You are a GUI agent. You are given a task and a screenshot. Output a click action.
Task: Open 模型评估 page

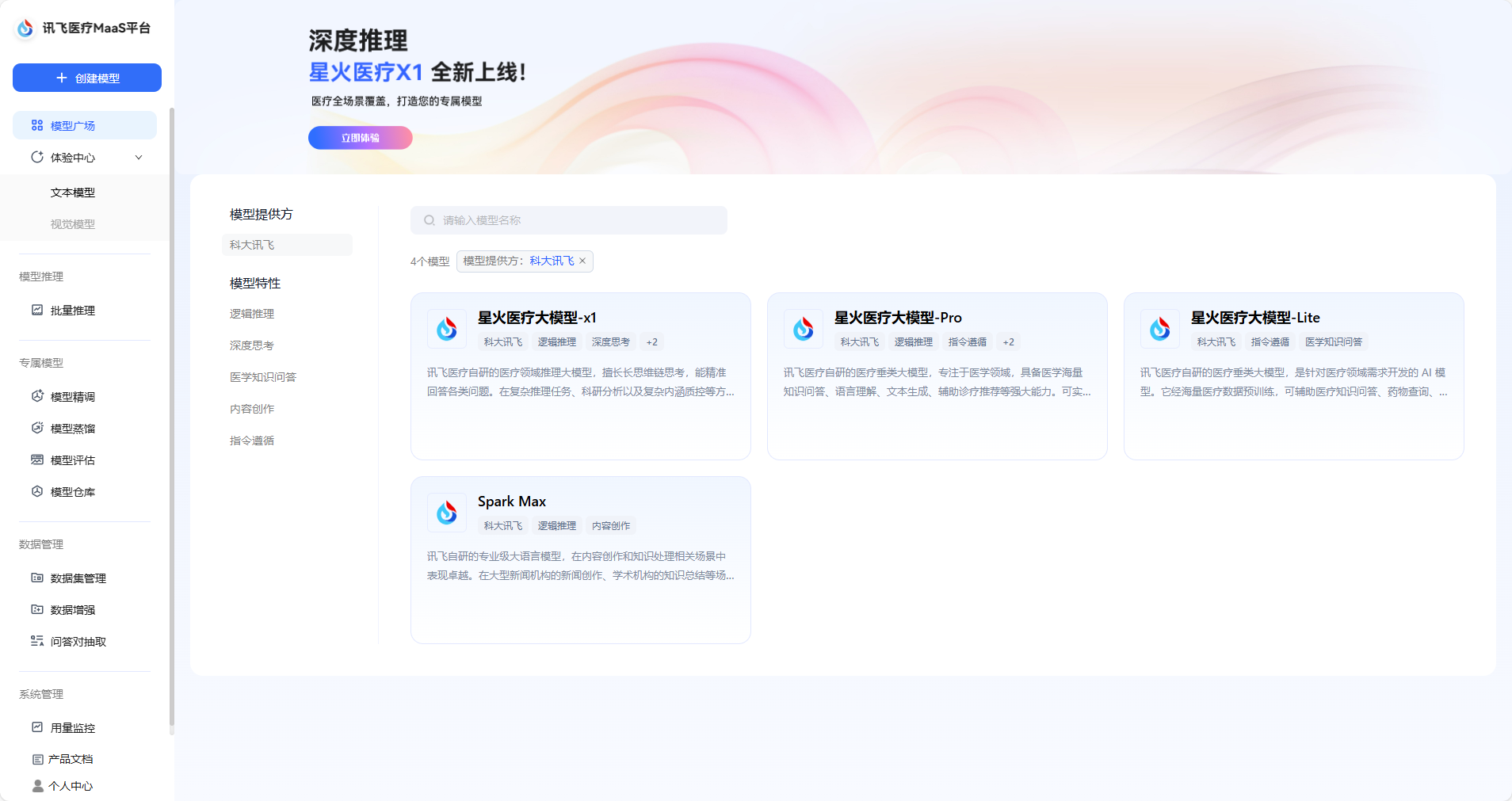[x=73, y=460]
